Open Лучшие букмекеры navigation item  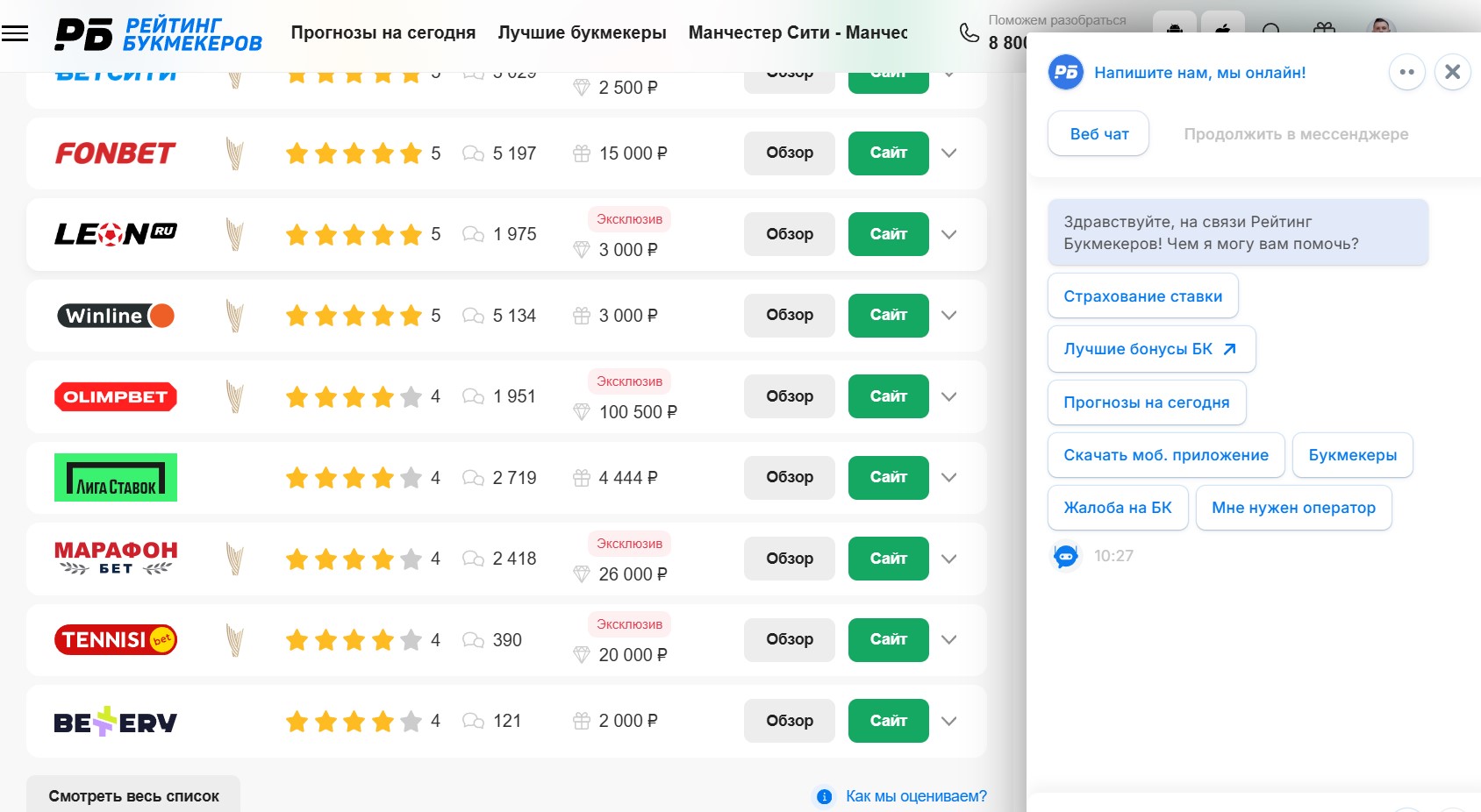[583, 33]
